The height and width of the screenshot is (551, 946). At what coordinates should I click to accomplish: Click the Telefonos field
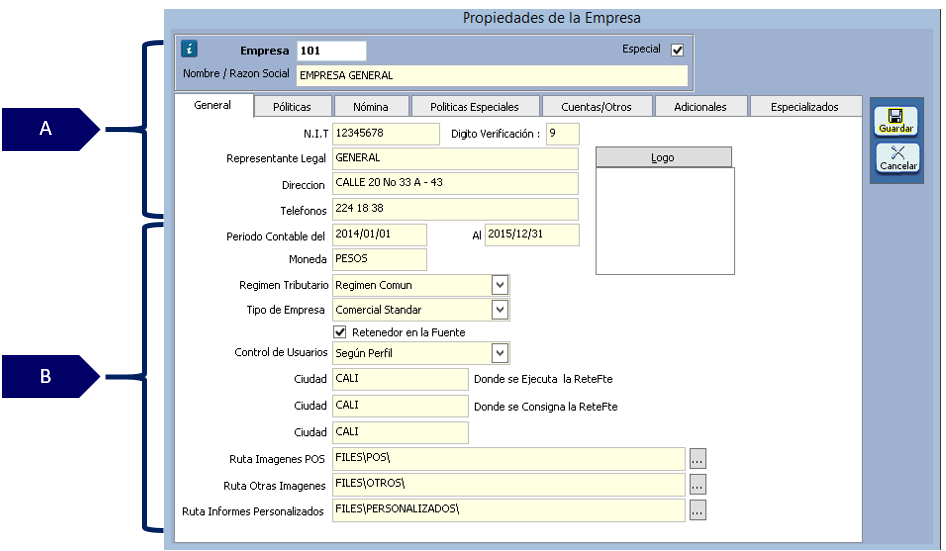pyautogui.click(x=456, y=209)
